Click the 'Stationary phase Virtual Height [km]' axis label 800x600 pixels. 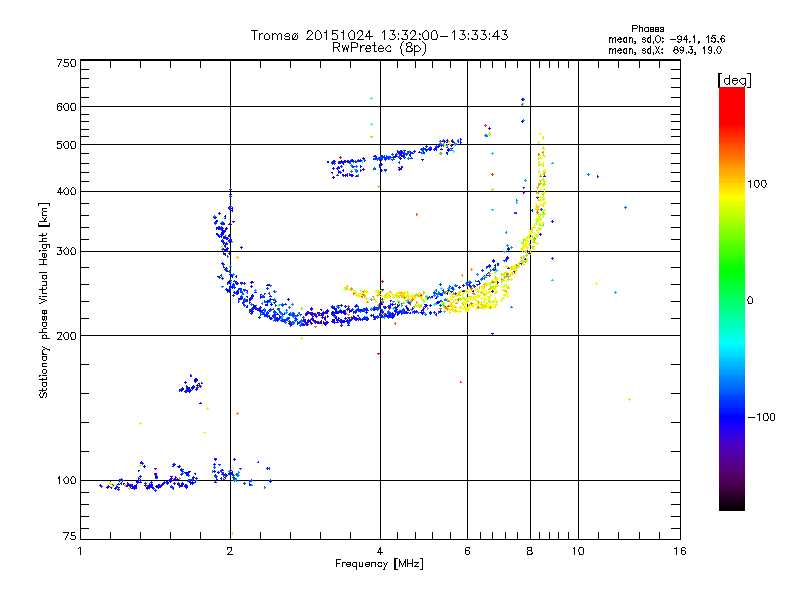point(44,300)
